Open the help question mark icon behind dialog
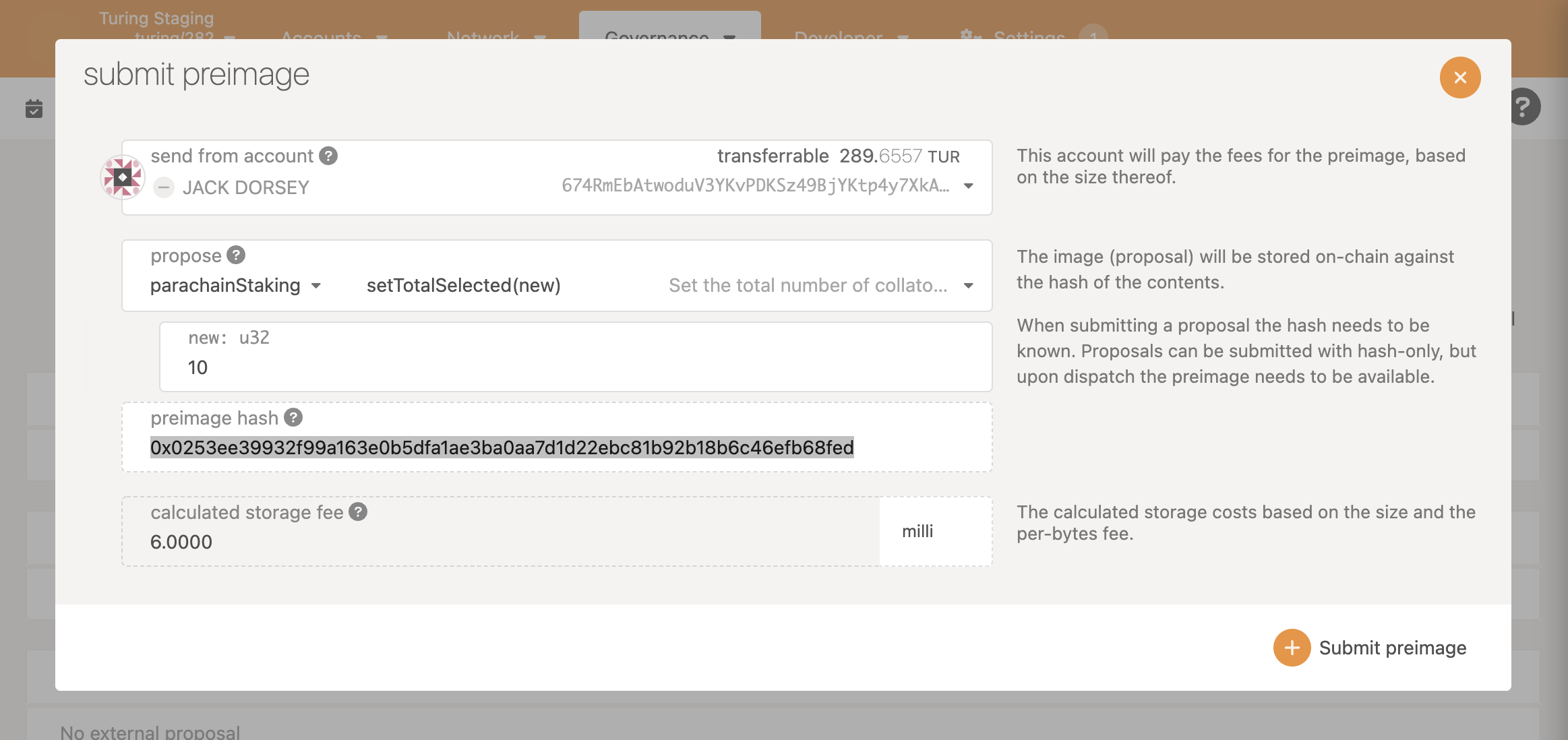Screen dimensions: 1568x740 point(1523,106)
